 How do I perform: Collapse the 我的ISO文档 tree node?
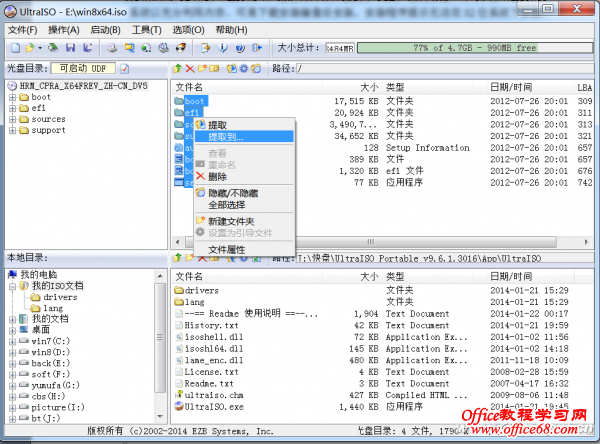13,286
